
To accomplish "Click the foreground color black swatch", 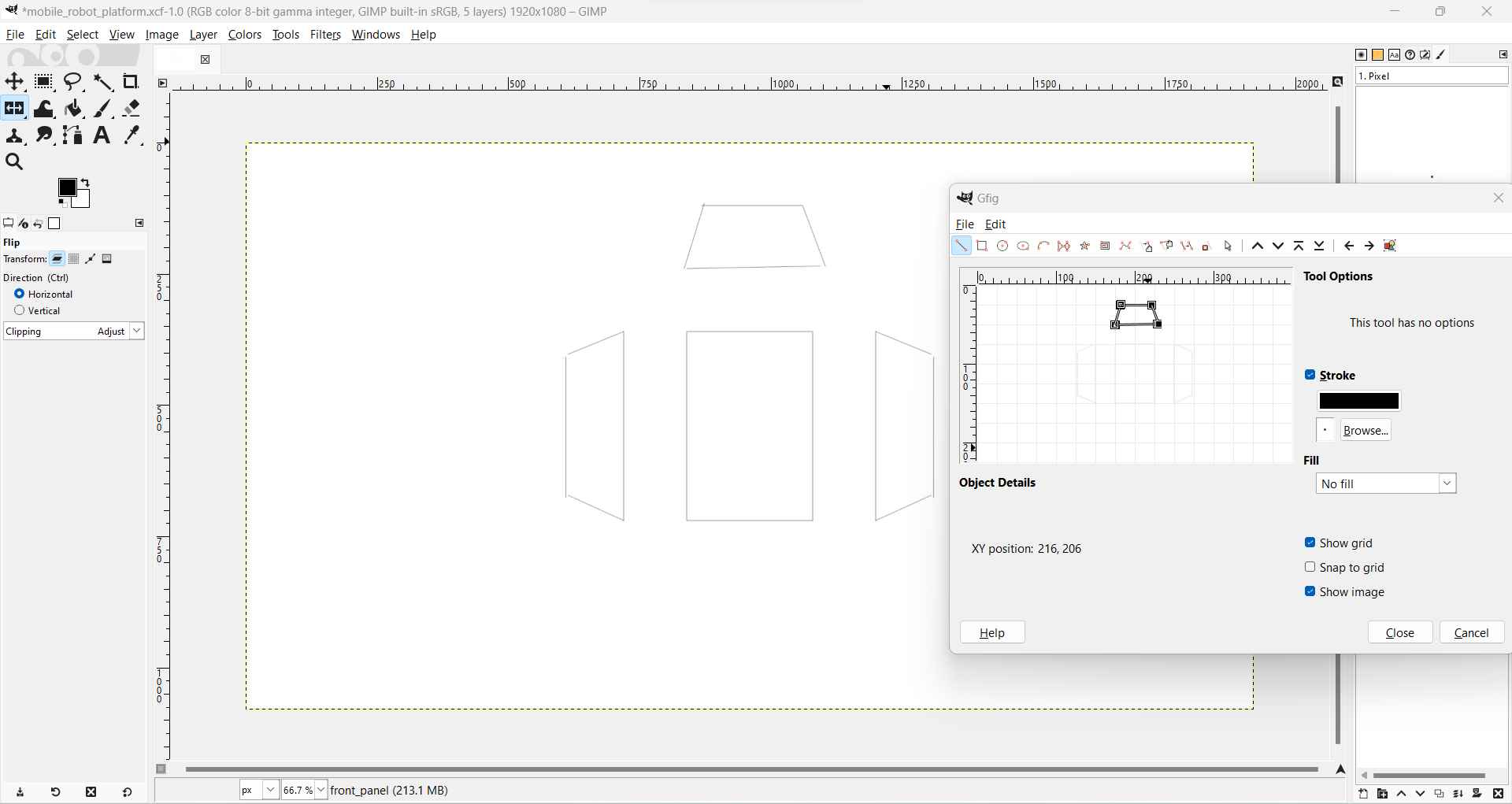I will [68, 188].
